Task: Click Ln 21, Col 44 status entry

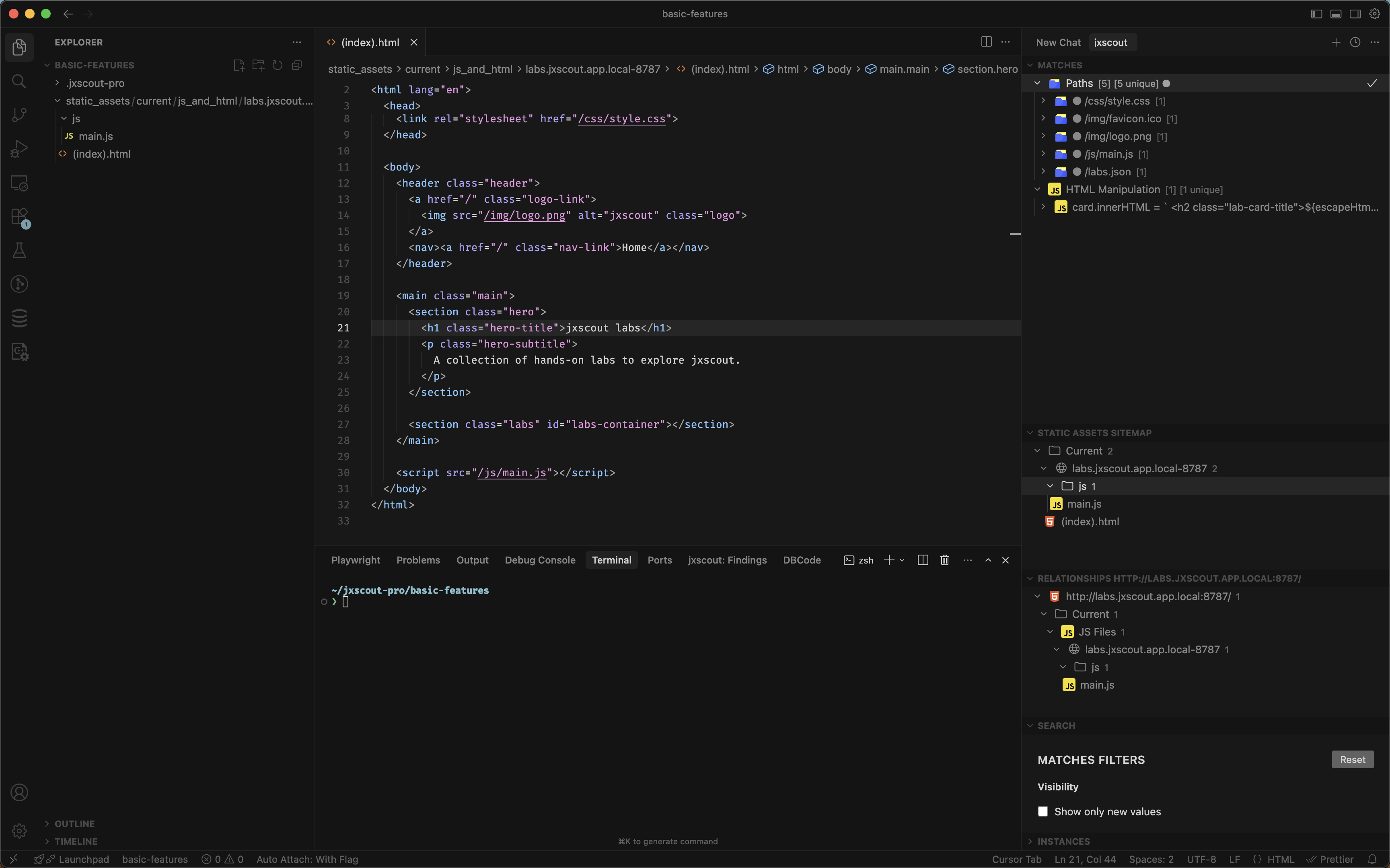Action: click(x=1085, y=860)
